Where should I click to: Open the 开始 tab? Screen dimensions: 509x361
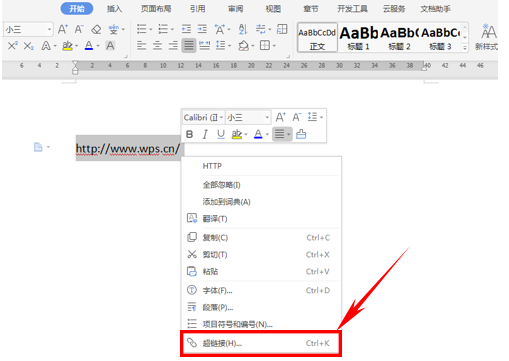pos(77,9)
